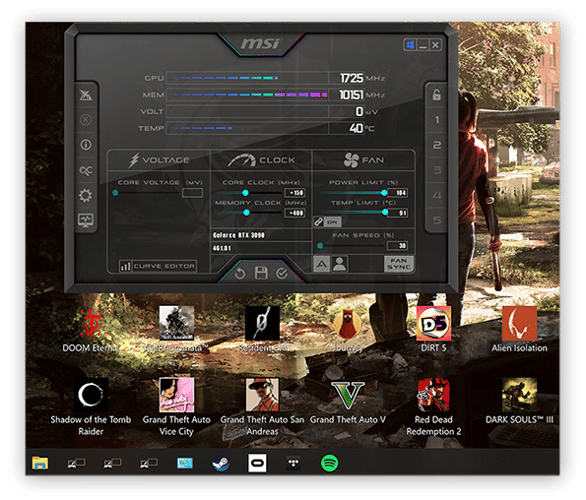Screen dimensions: 586x500
Task: Open Alien Isolation desktop shortcut
Action: [519, 329]
